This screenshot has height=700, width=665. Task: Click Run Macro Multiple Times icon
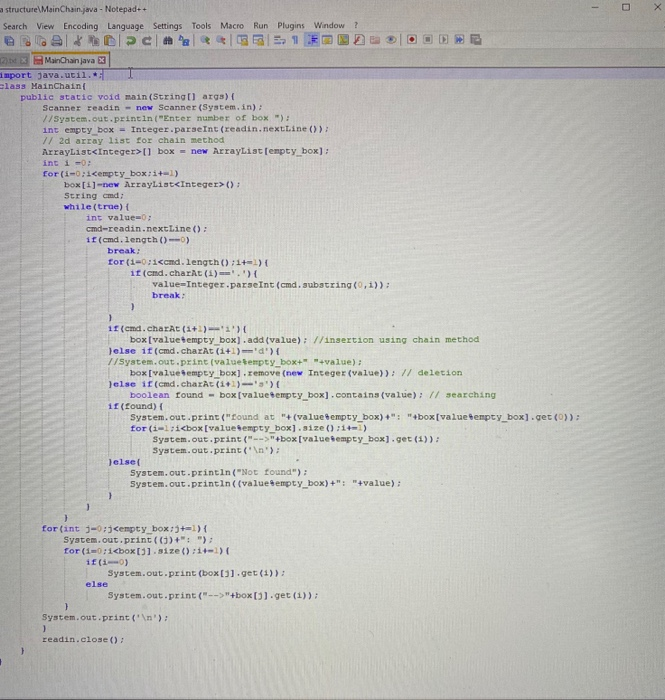[x=459, y=40]
